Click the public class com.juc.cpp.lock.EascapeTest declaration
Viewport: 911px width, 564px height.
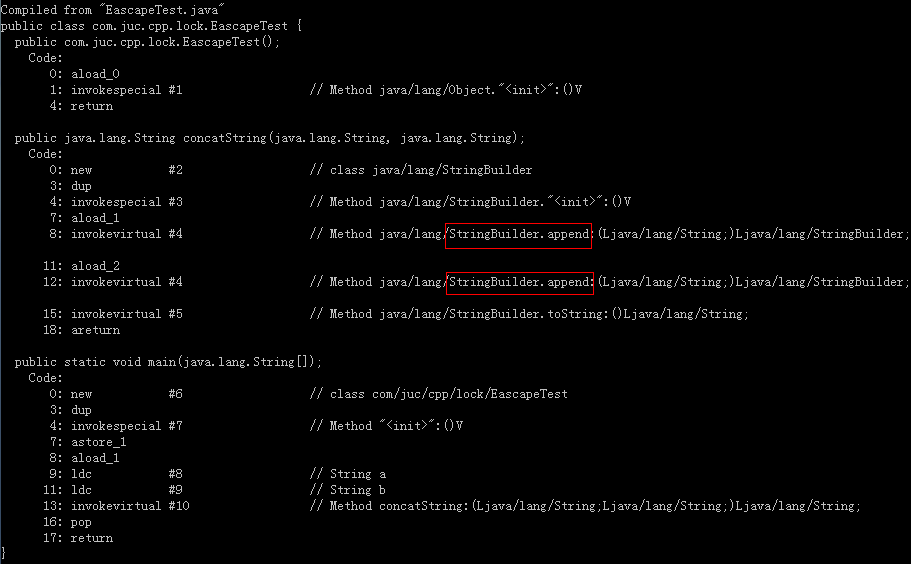(x=151, y=26)
